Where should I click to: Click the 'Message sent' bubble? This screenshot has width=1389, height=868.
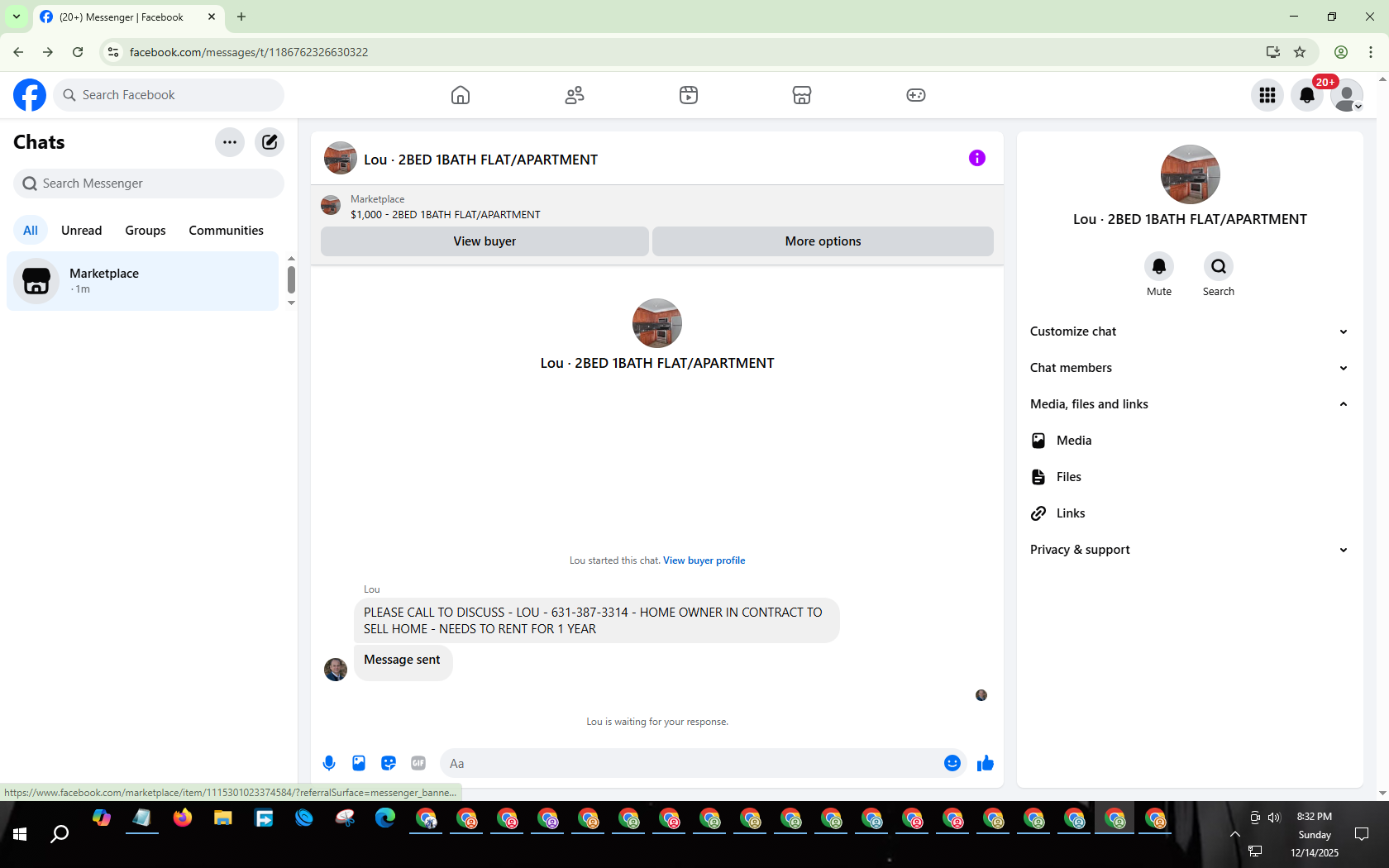(x=403, y=662)
